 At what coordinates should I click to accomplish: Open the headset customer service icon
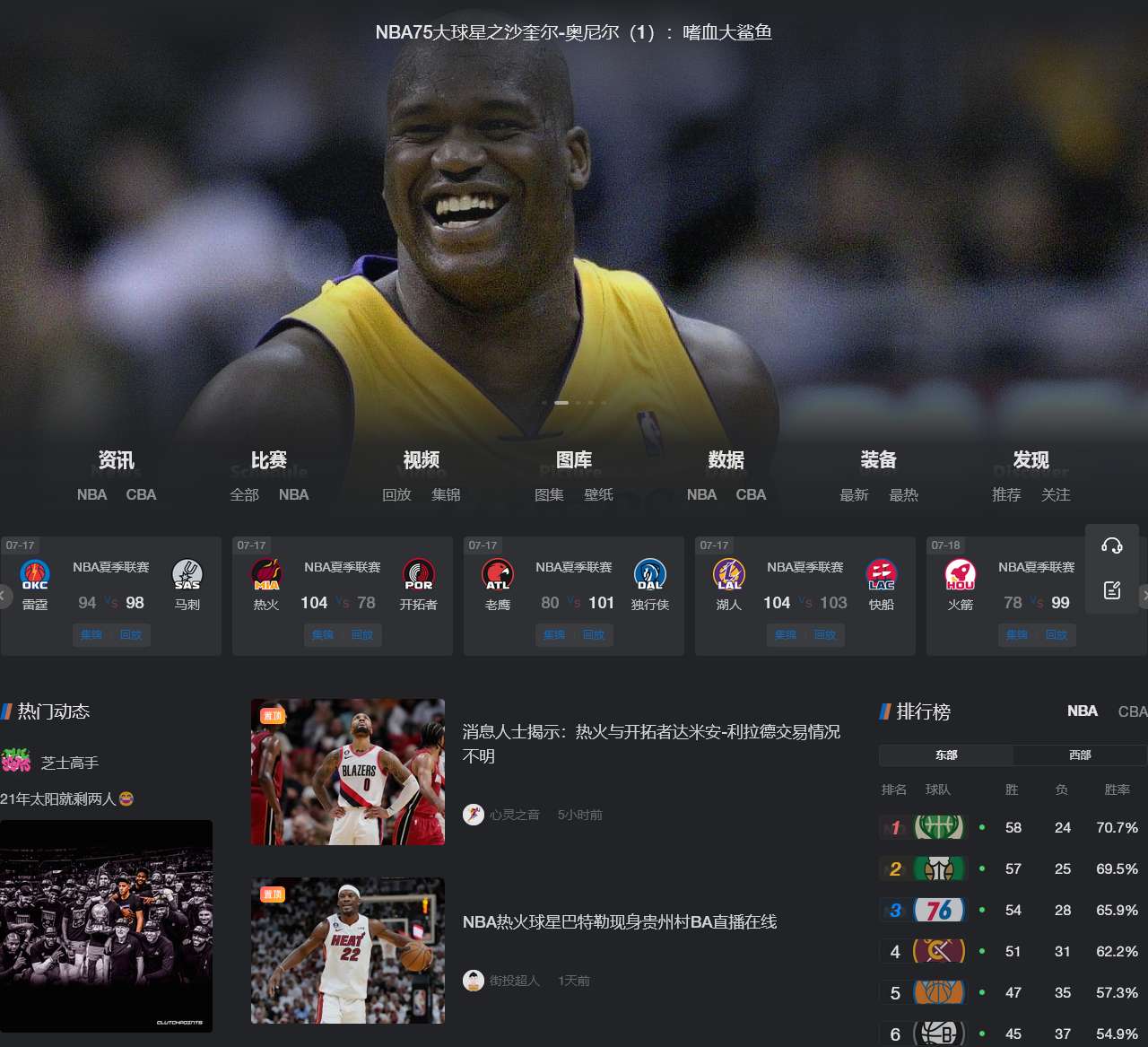point(1112,545)
